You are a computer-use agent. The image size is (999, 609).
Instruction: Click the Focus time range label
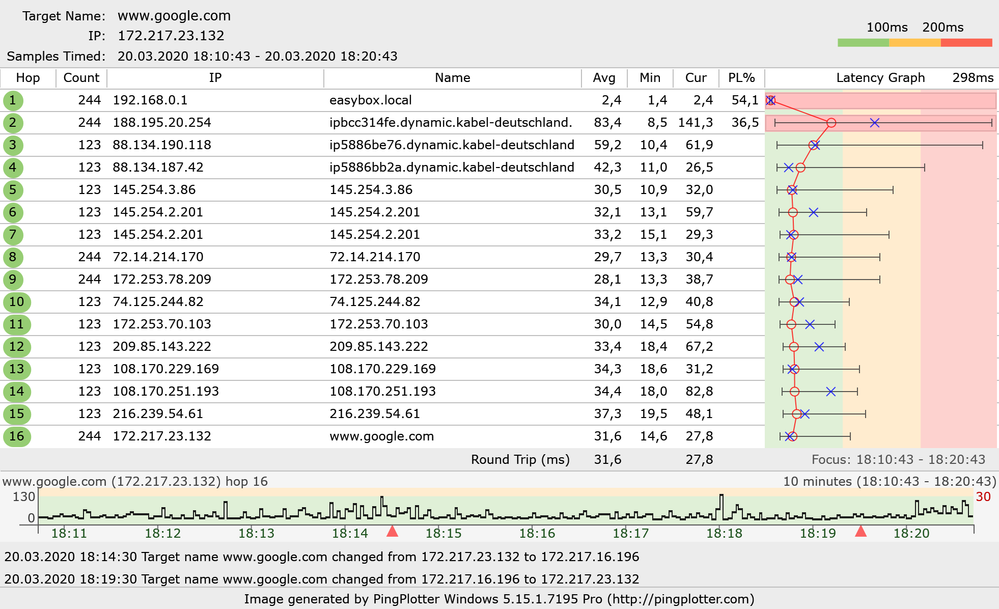[x=898, y=459]
